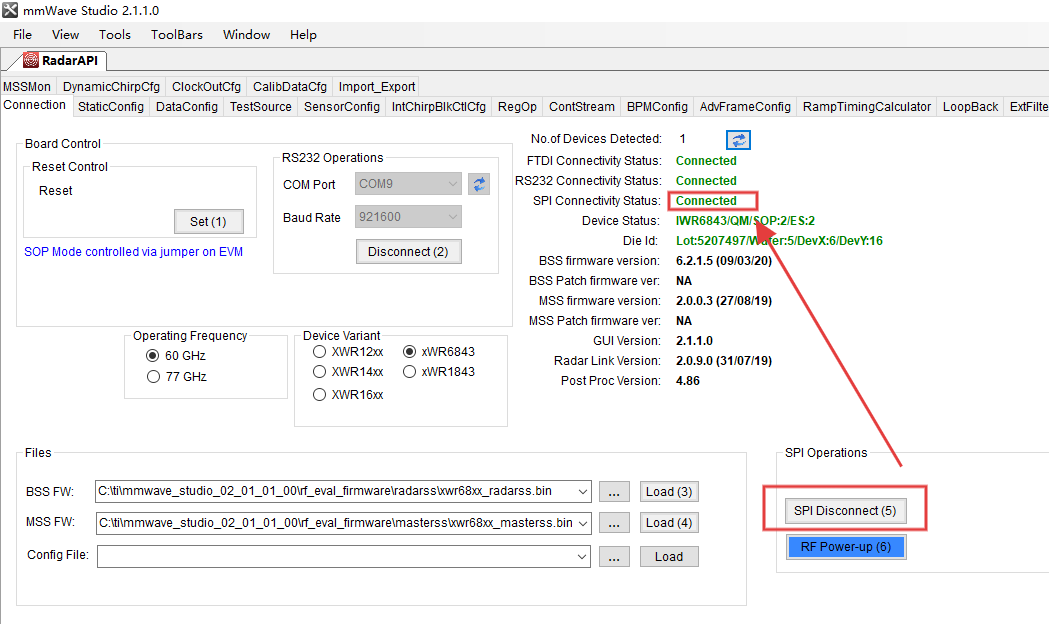Choose XWR12xx device variant

click(x=320, y=352)
